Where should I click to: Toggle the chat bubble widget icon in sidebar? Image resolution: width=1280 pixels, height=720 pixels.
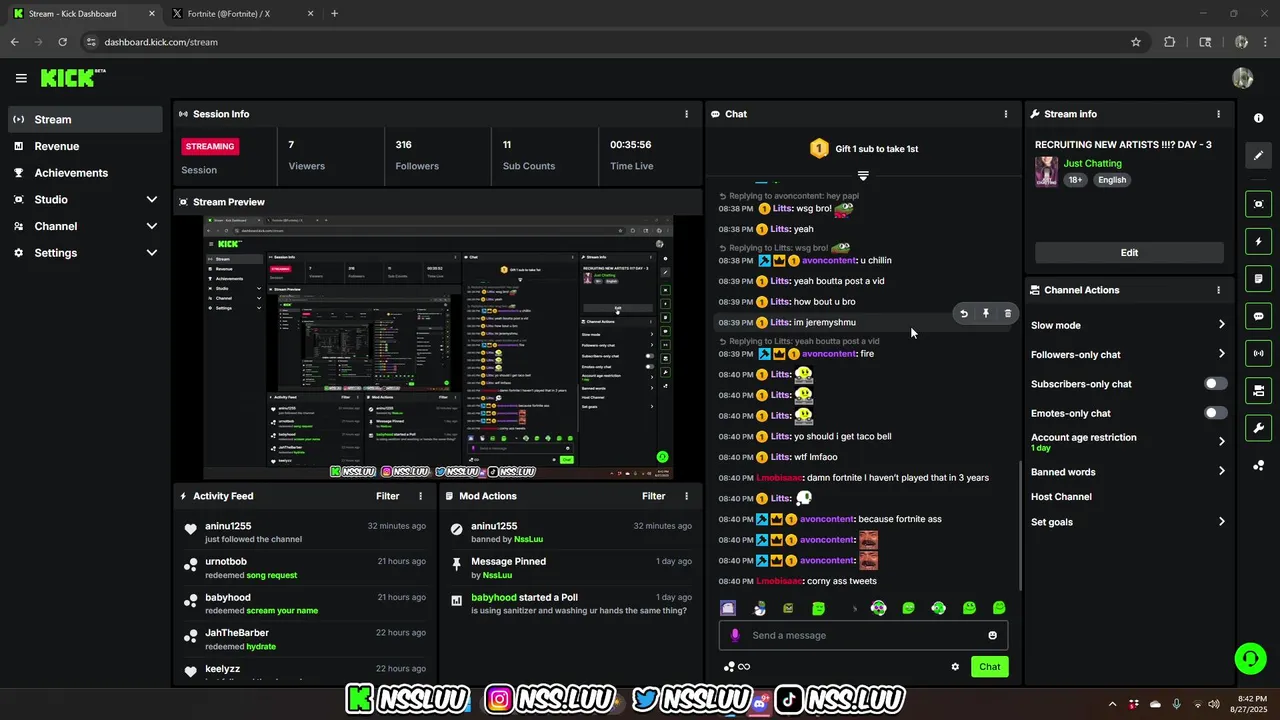point(1258,316)
